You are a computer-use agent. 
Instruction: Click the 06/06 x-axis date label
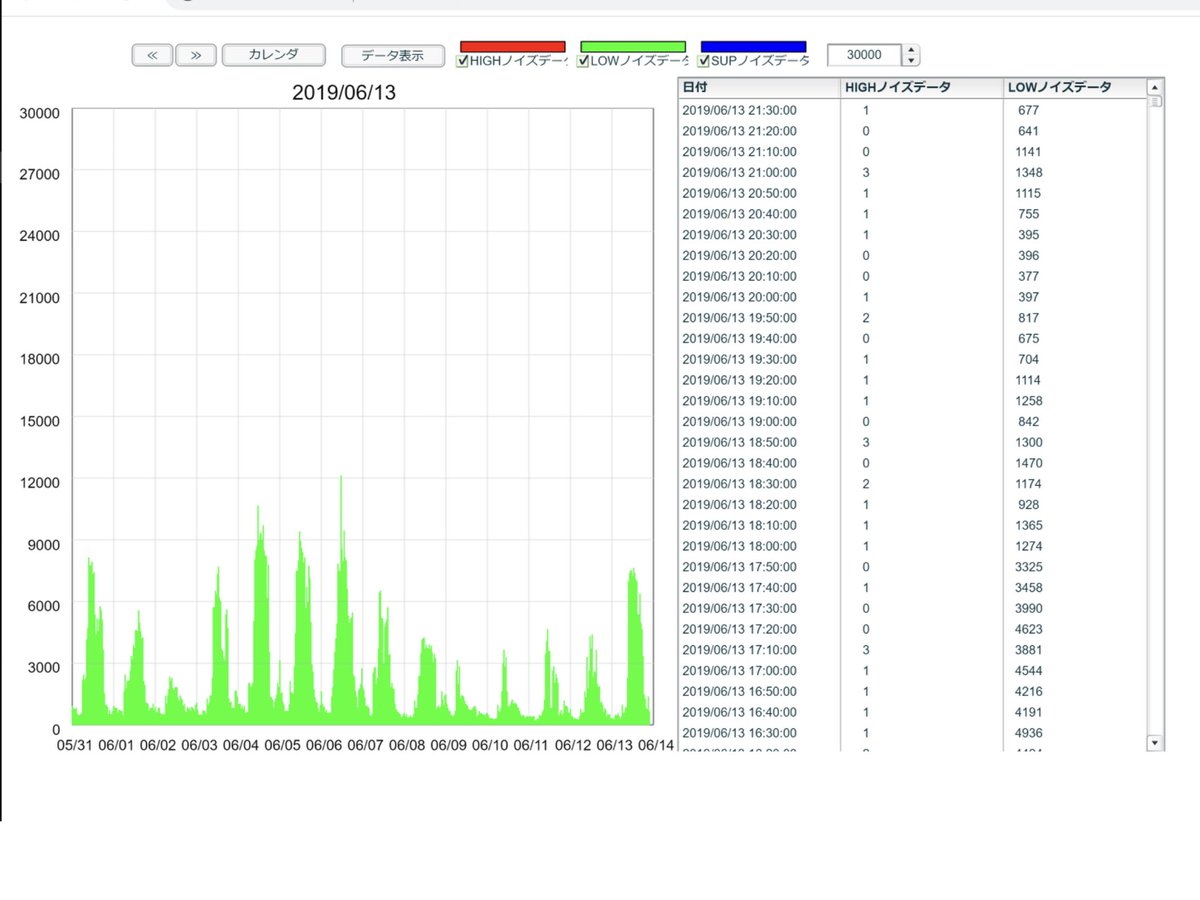click(x=324, y=745)
